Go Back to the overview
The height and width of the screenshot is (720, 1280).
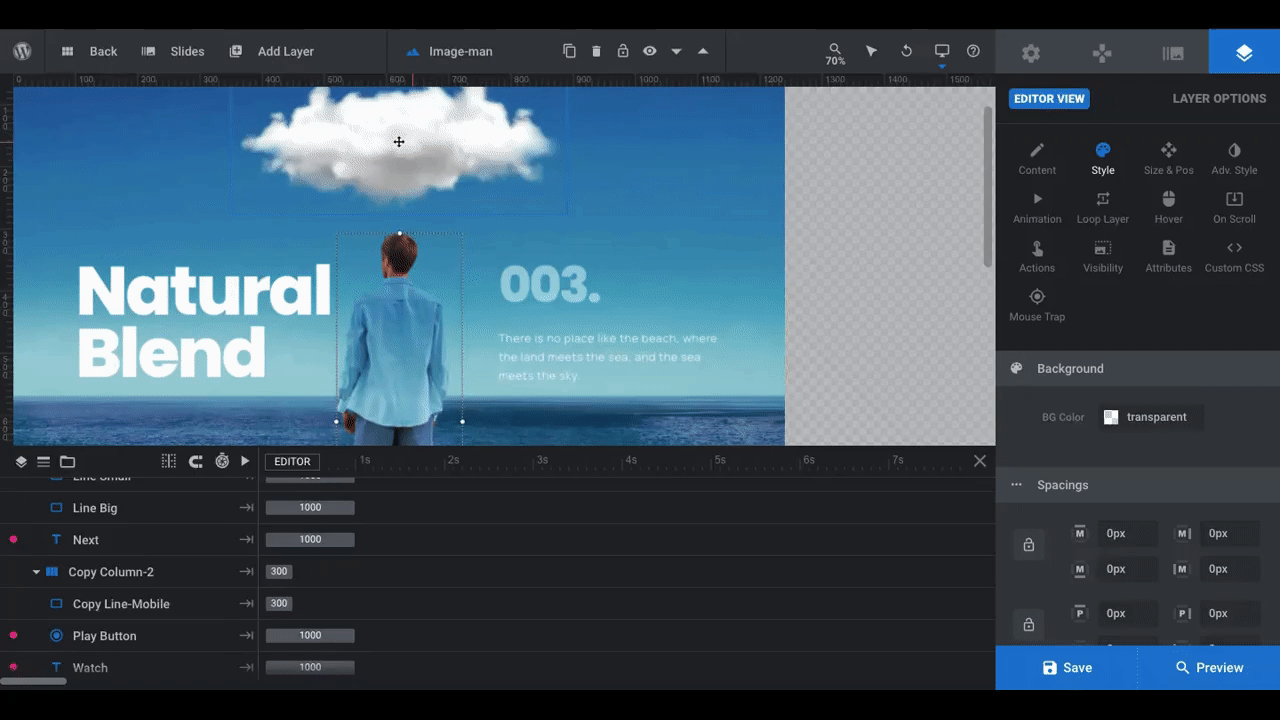tap(89, 51)
